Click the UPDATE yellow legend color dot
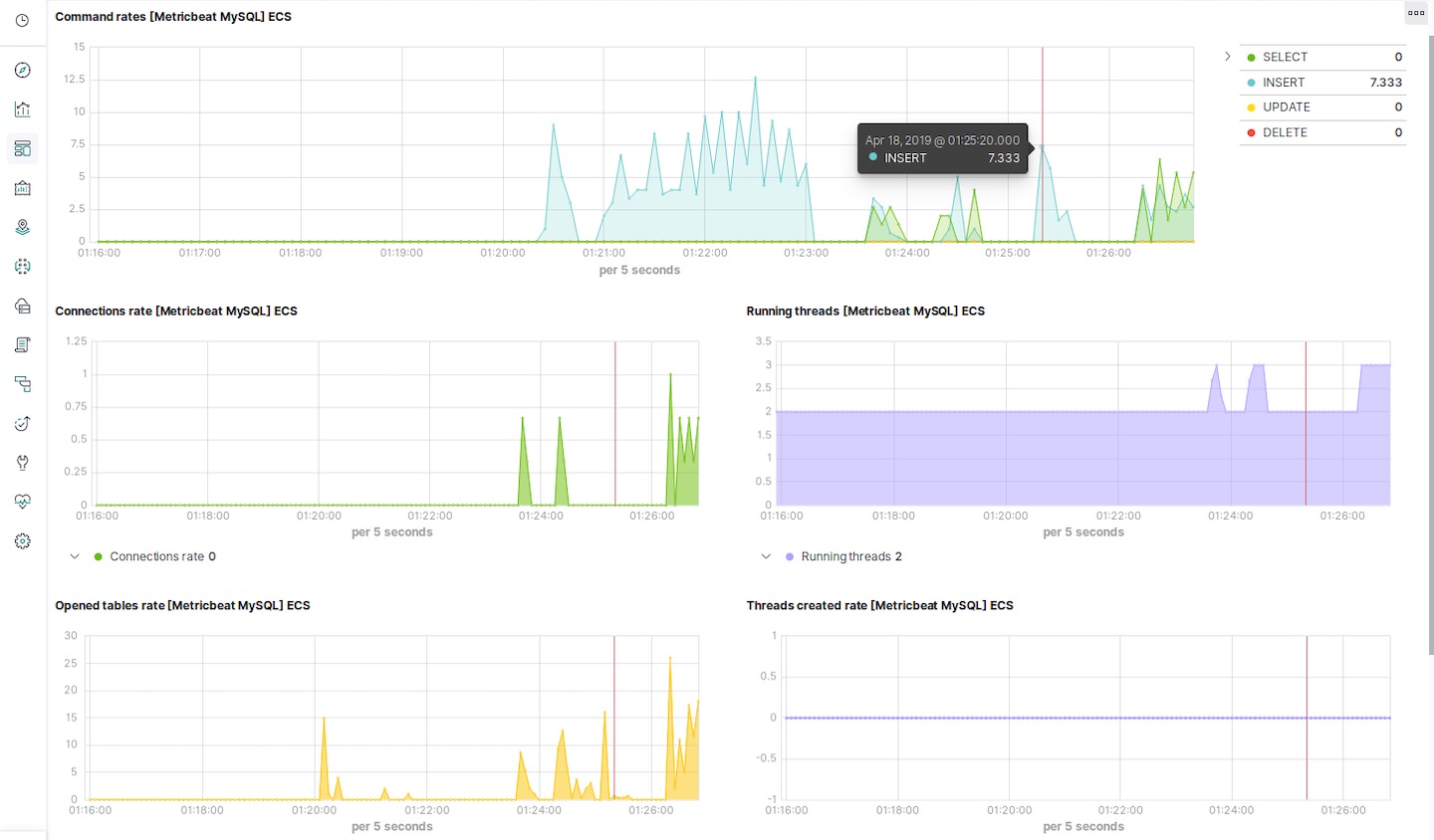This screenshot has width=1434, height=840. tap(1251, 107)
